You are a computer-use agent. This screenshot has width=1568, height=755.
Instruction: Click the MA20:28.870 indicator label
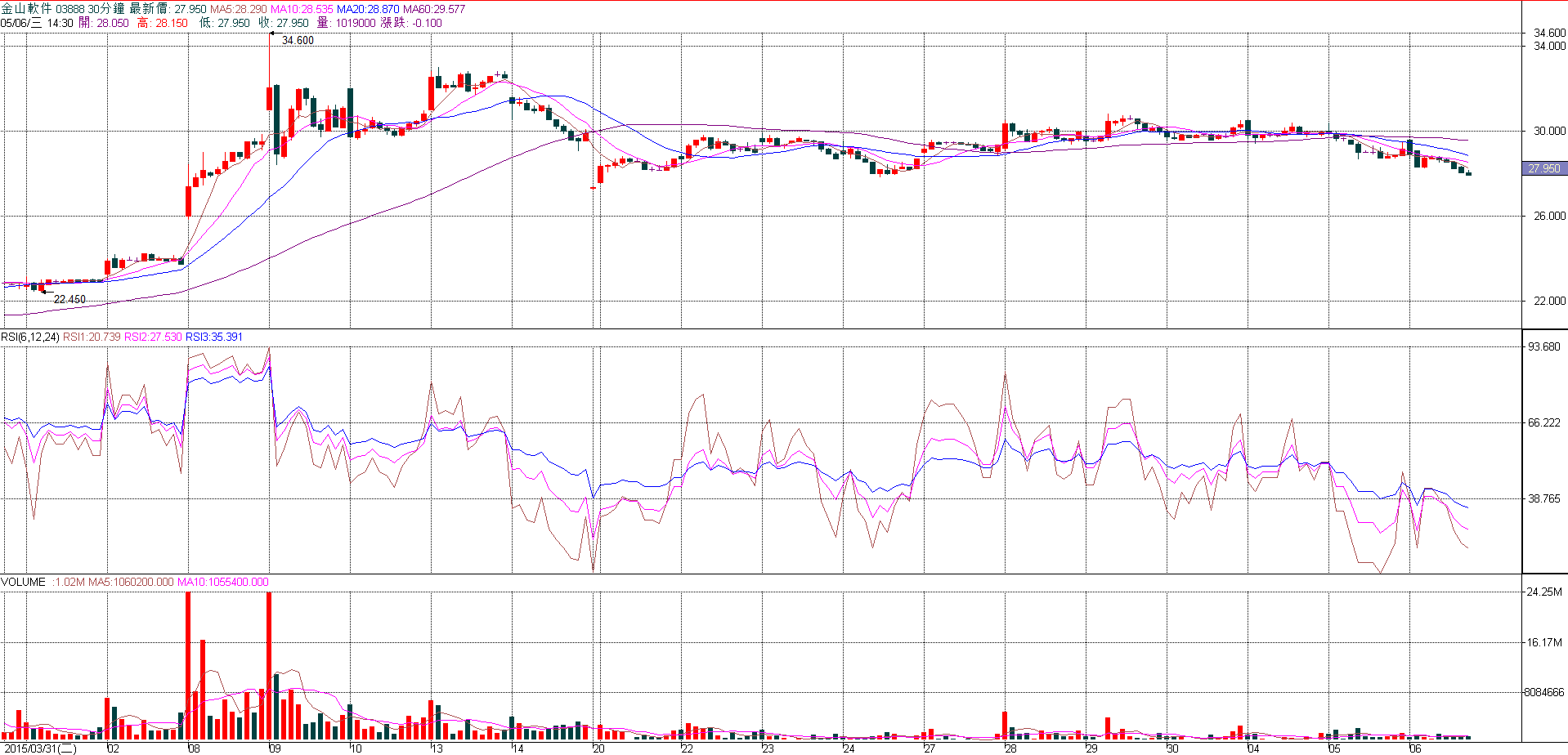point(368,9)
